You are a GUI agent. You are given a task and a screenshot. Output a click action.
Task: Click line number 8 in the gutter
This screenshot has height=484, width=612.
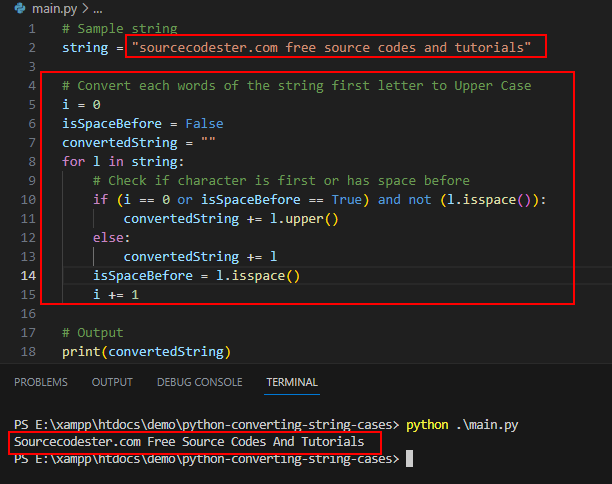pos(32,162)
